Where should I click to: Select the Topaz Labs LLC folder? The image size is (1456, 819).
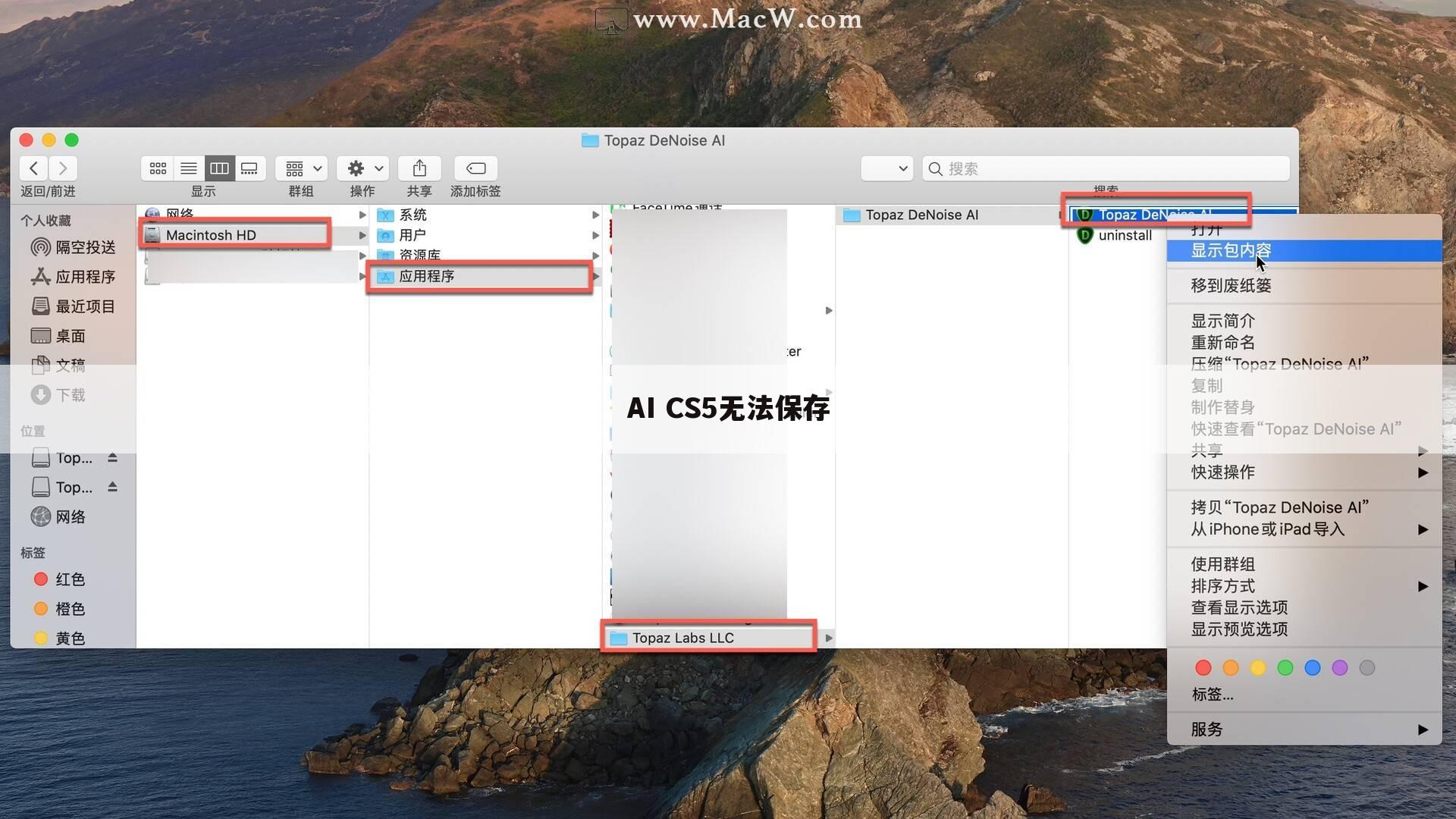tap(709, 639)
